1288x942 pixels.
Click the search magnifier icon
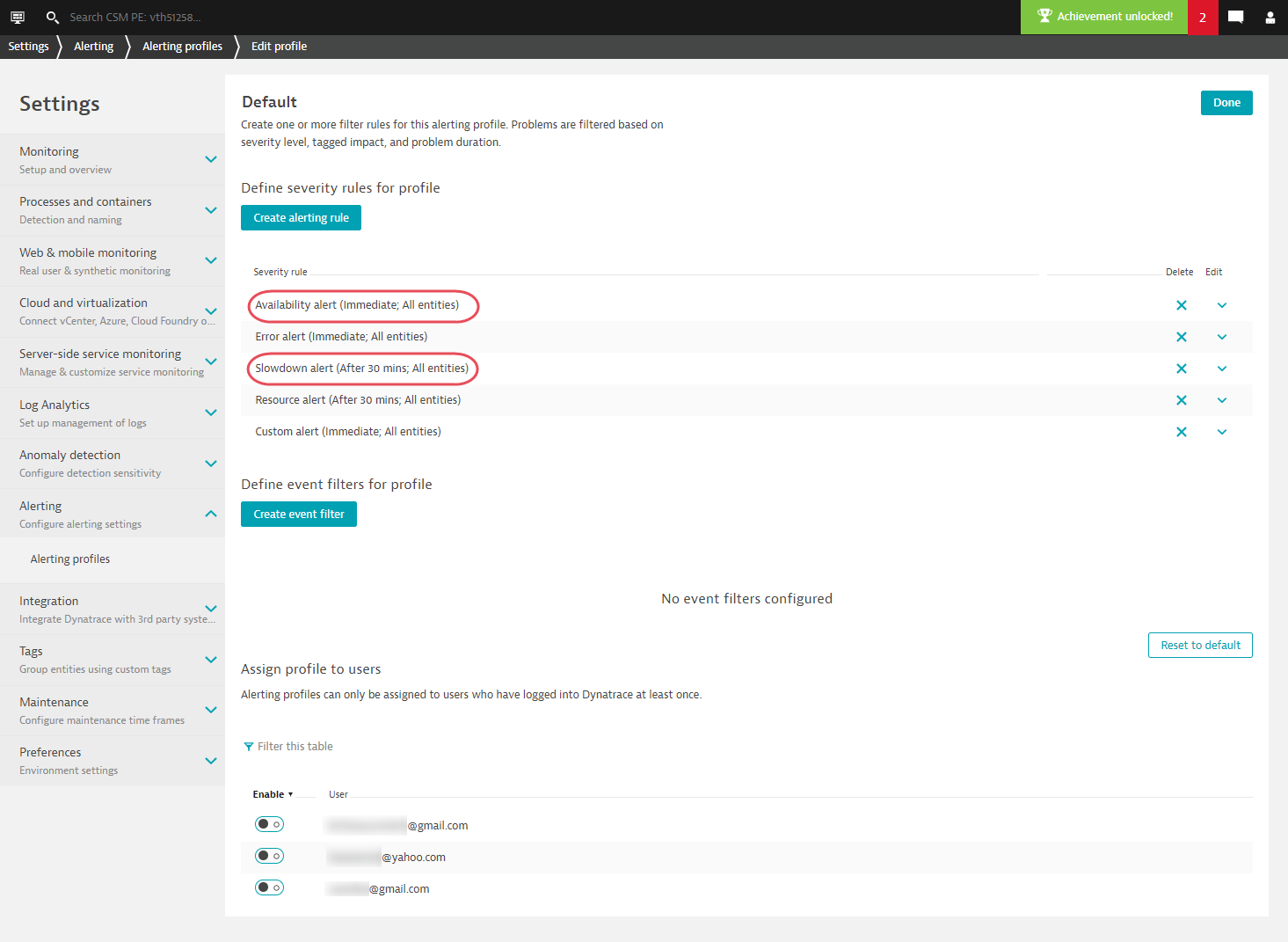pyautogui.click(x=53, y=17)
